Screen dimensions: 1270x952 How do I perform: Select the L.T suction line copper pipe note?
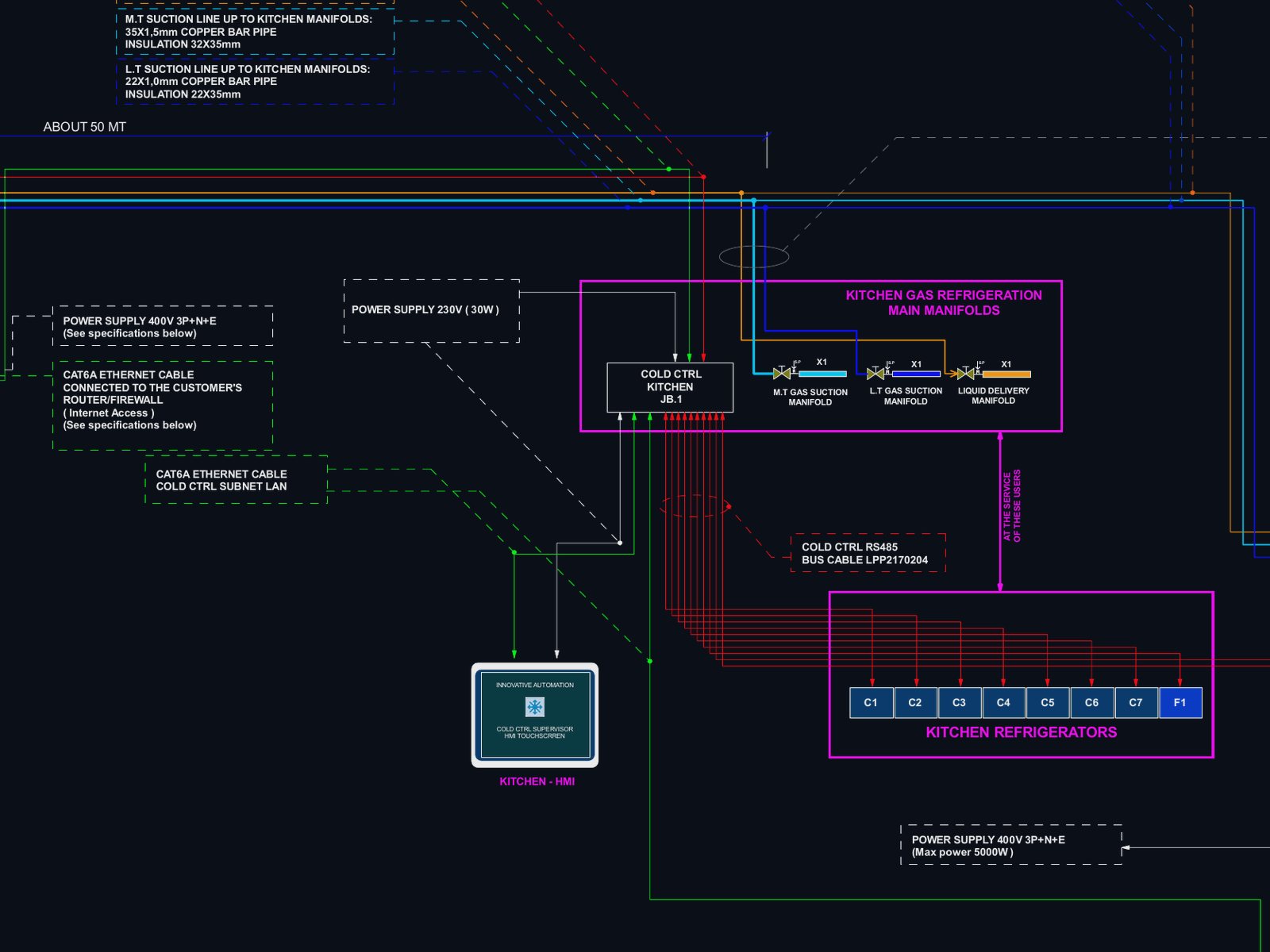pos(256,82)
